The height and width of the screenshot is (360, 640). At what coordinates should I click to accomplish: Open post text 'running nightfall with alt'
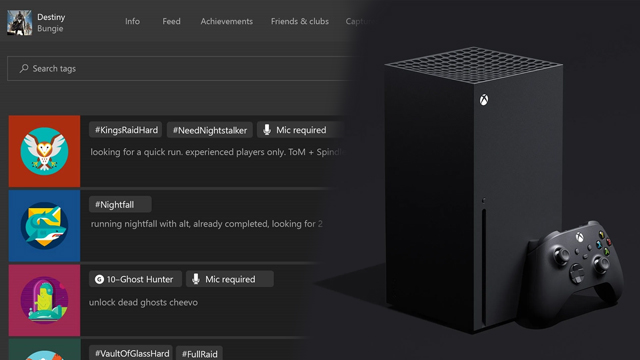(207, 224)
